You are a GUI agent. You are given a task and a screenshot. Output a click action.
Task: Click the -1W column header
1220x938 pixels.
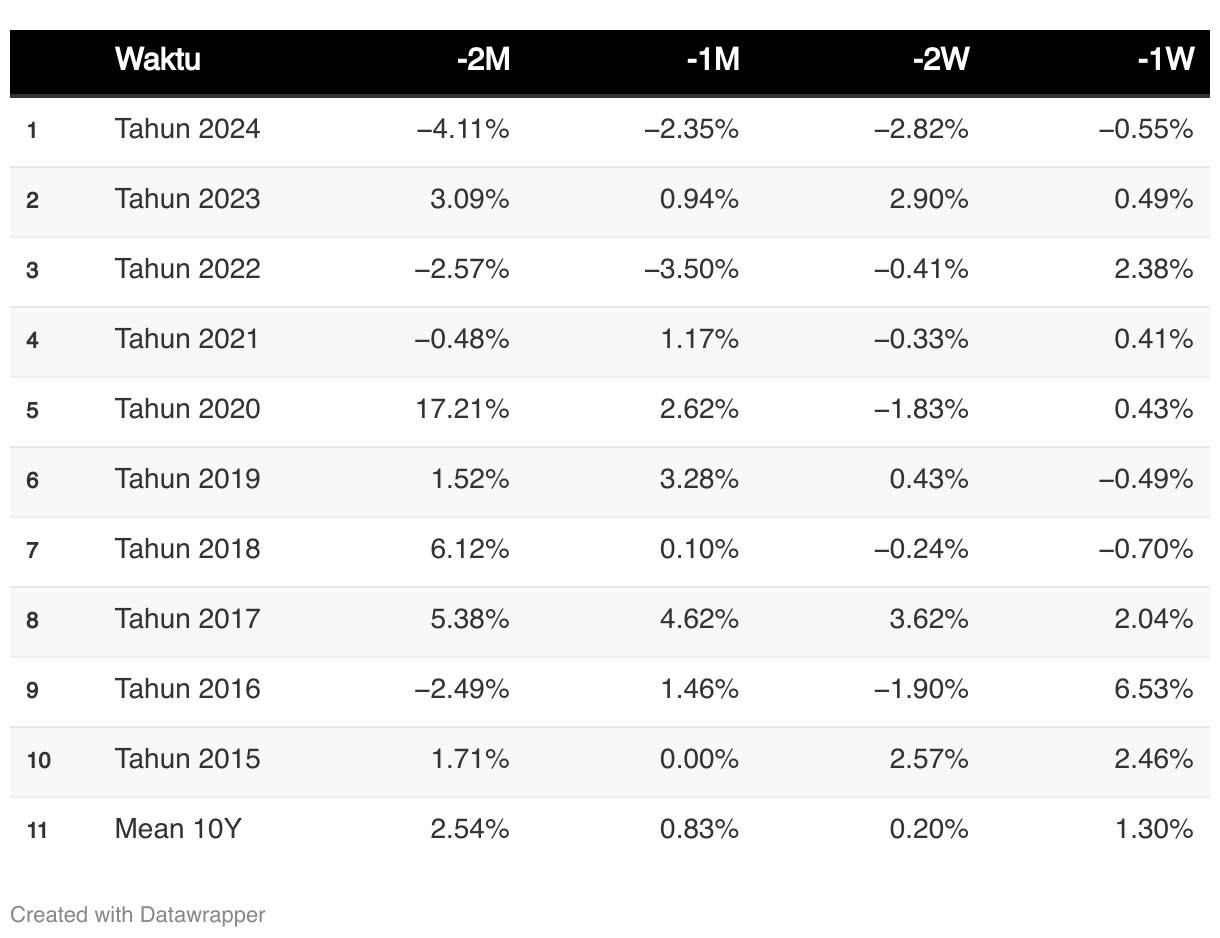(x=1165, y=60)
